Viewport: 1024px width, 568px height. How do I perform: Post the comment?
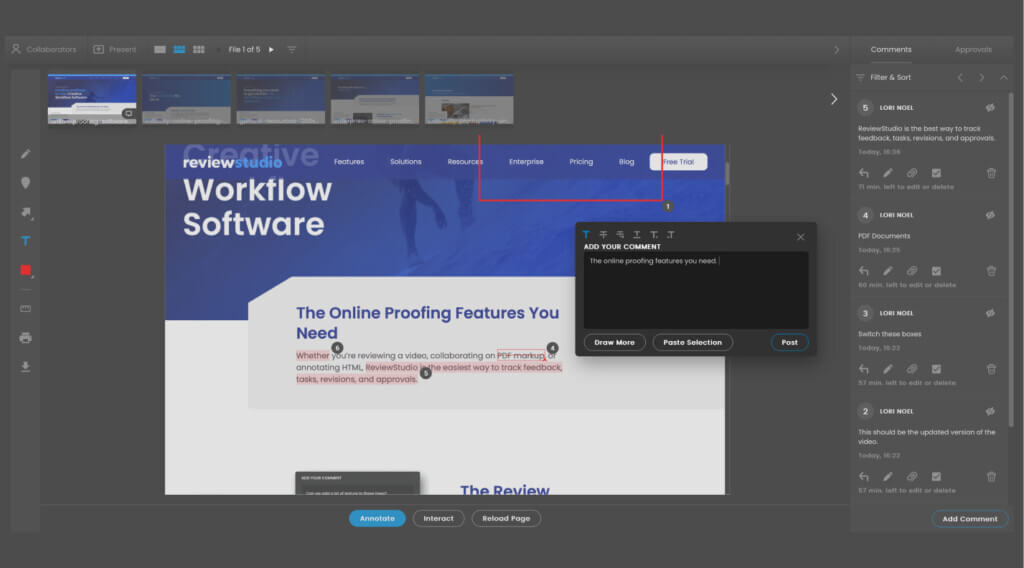pos(790,342)
